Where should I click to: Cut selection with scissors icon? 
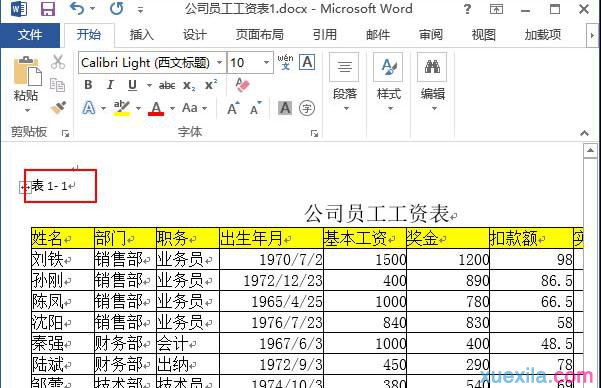pyautogui.click(x=58, y=62)
